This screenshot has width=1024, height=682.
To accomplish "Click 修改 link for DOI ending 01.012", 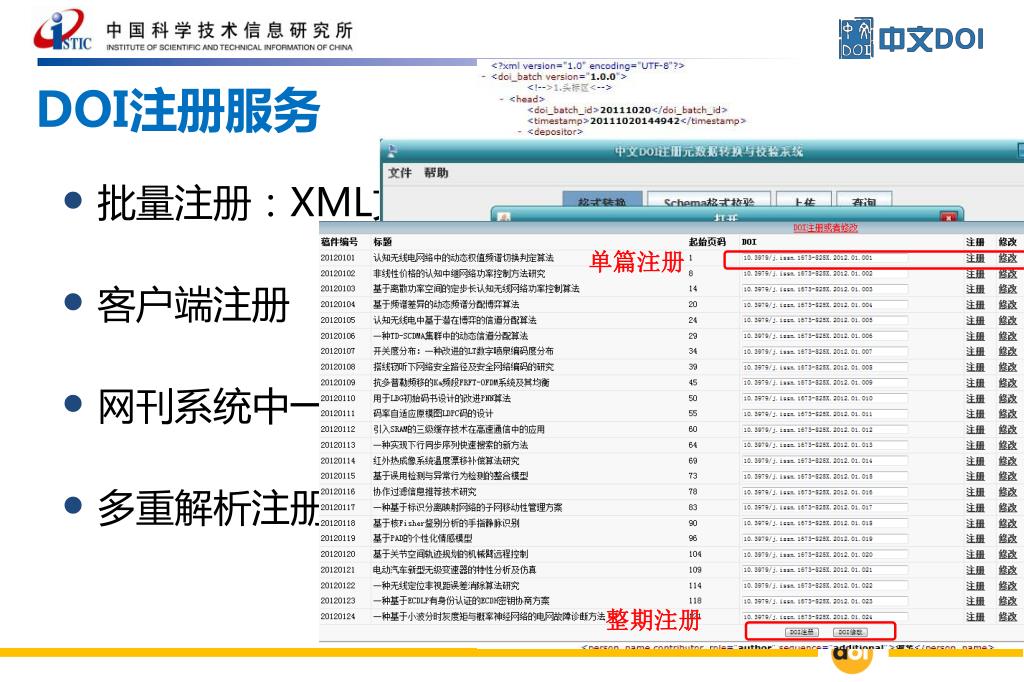I will pos(1008,430).
